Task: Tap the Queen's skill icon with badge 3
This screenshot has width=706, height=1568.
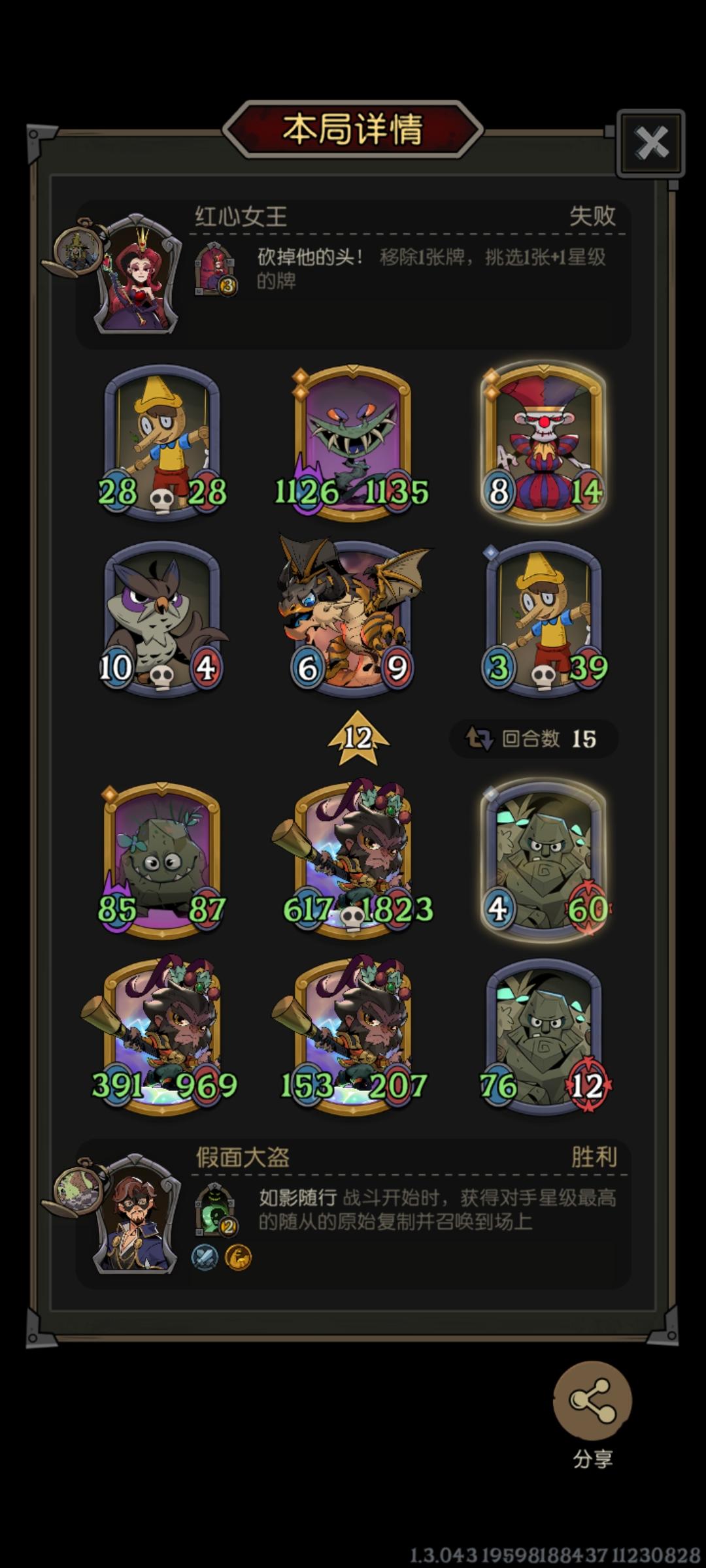Action: [216, 269]
